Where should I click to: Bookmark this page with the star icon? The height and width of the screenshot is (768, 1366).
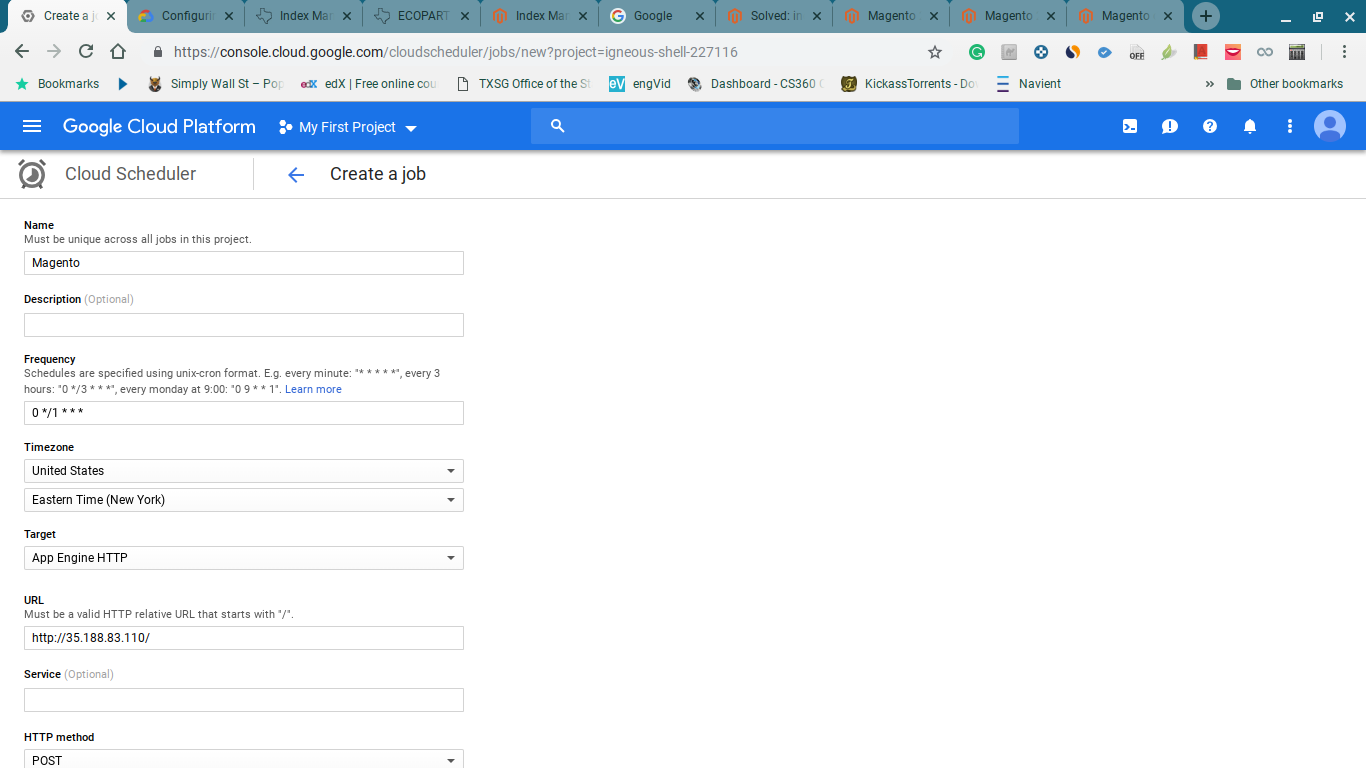[935, 51]
